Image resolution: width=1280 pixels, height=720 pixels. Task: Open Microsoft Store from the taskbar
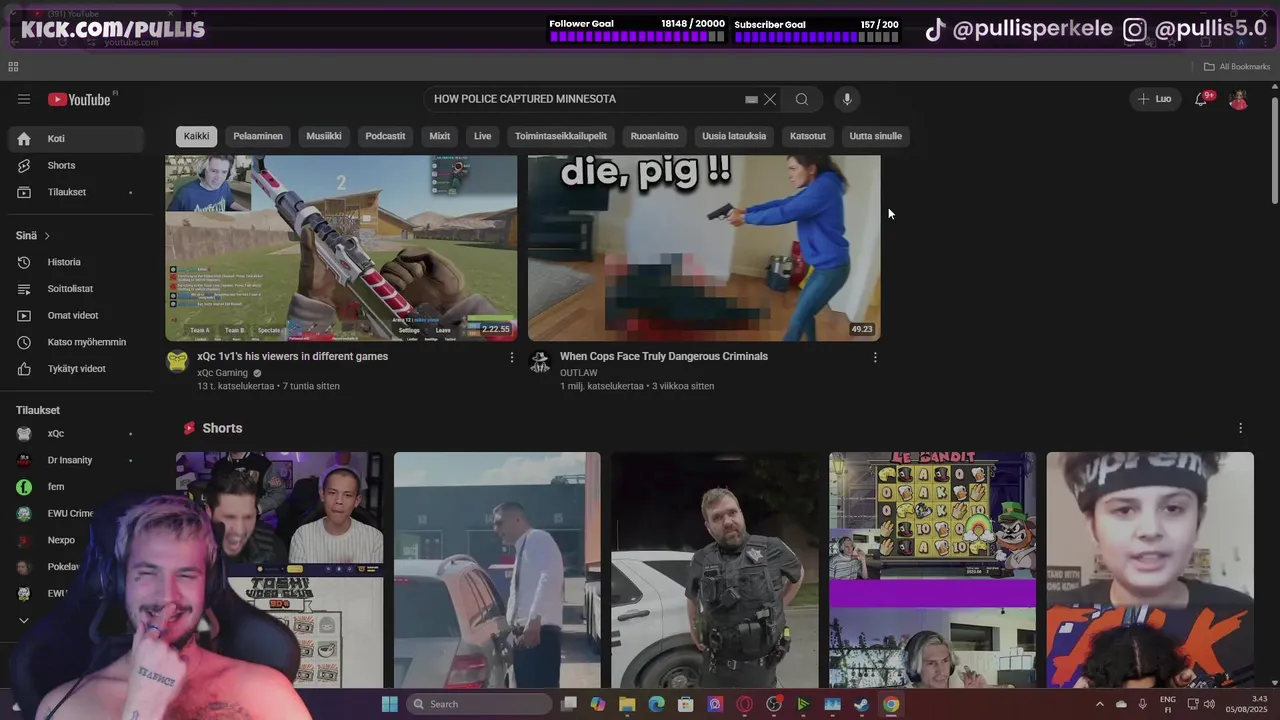pyautogui.click(x=685, y=704)
